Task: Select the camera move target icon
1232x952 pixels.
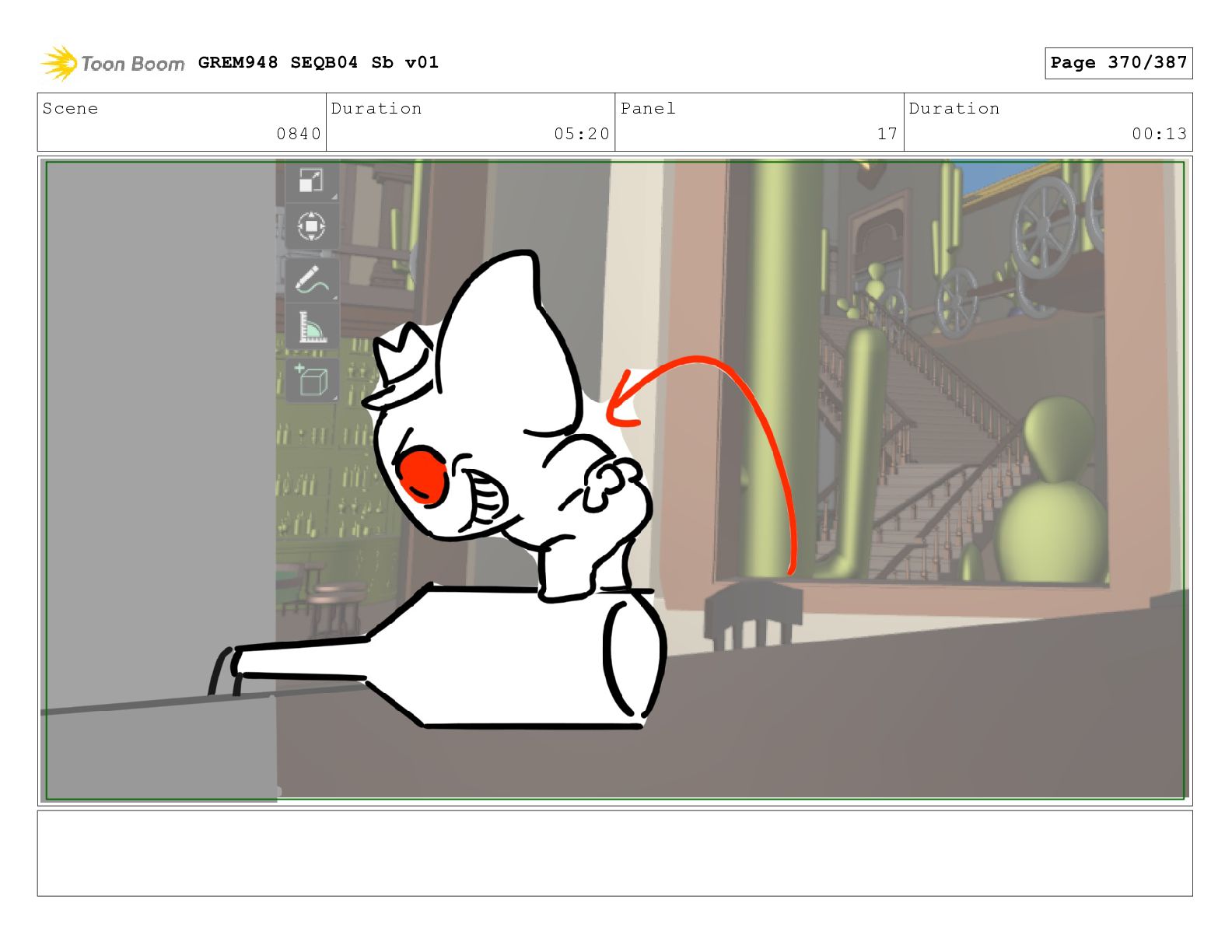Action: tap(311, 226)
